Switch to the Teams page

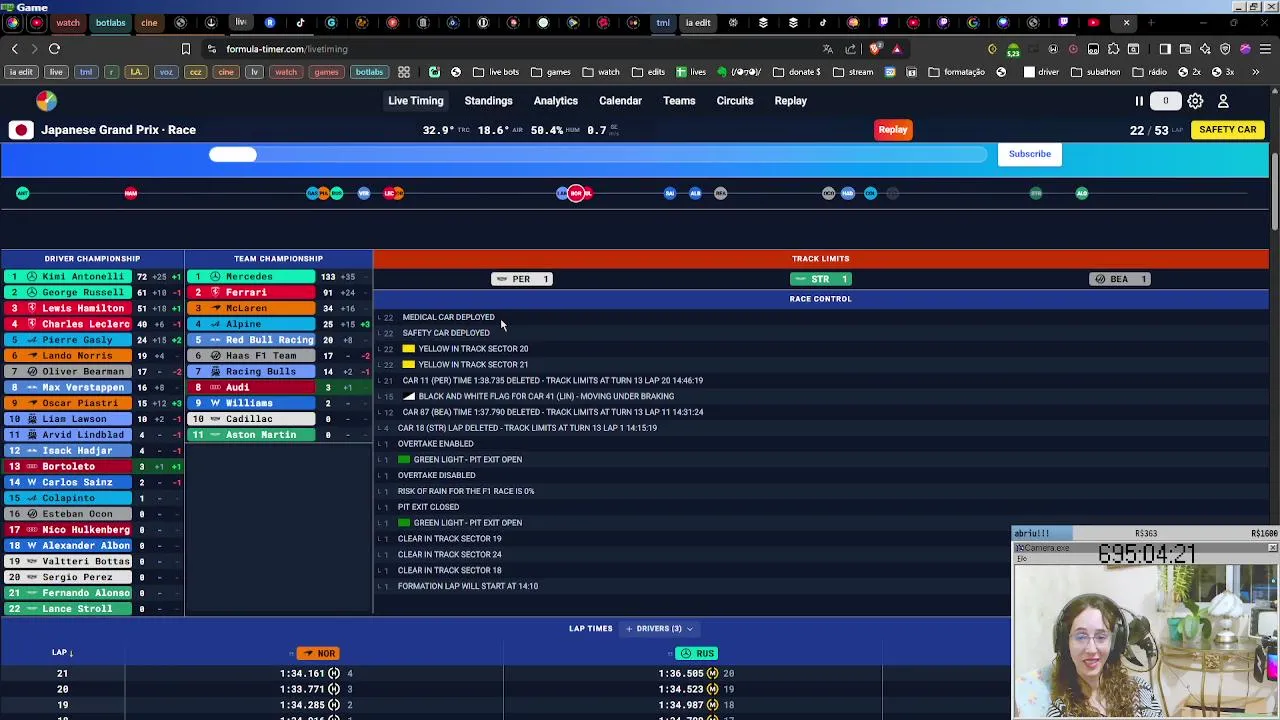pyautogui.click(x=679, y=101)
